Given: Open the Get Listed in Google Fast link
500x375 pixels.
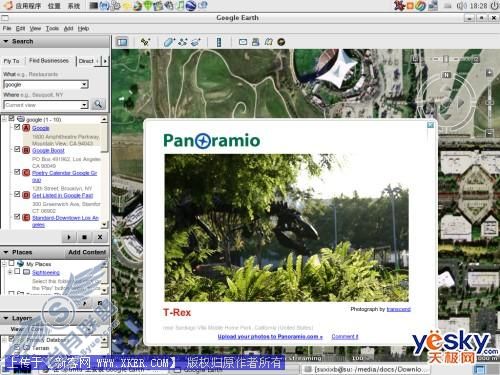Looking at the screenshot, I should pyautogui.click(x=63, y=195).
